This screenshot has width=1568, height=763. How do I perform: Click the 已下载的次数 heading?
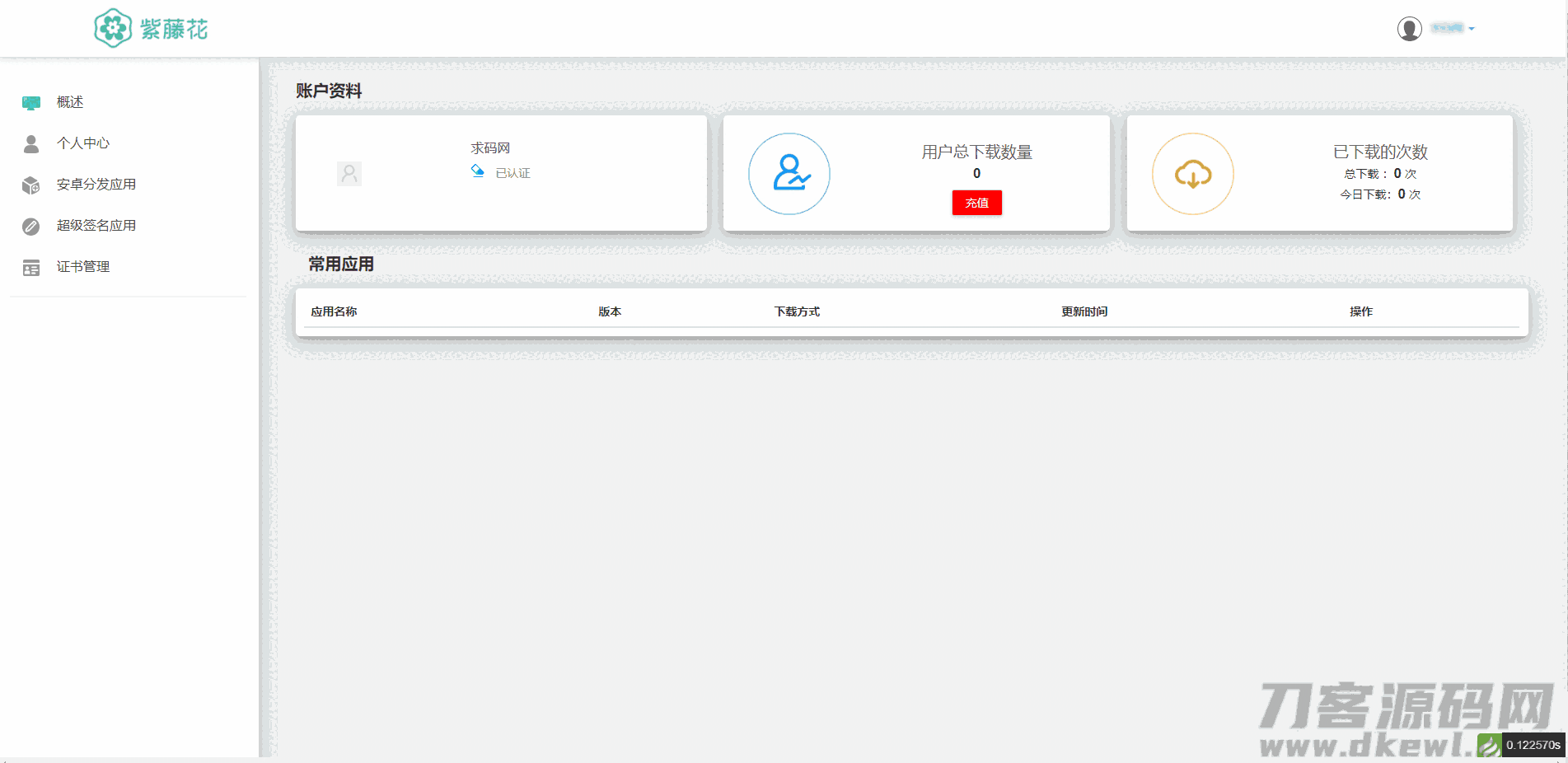pyautogui.click(x=1381, y=152)
